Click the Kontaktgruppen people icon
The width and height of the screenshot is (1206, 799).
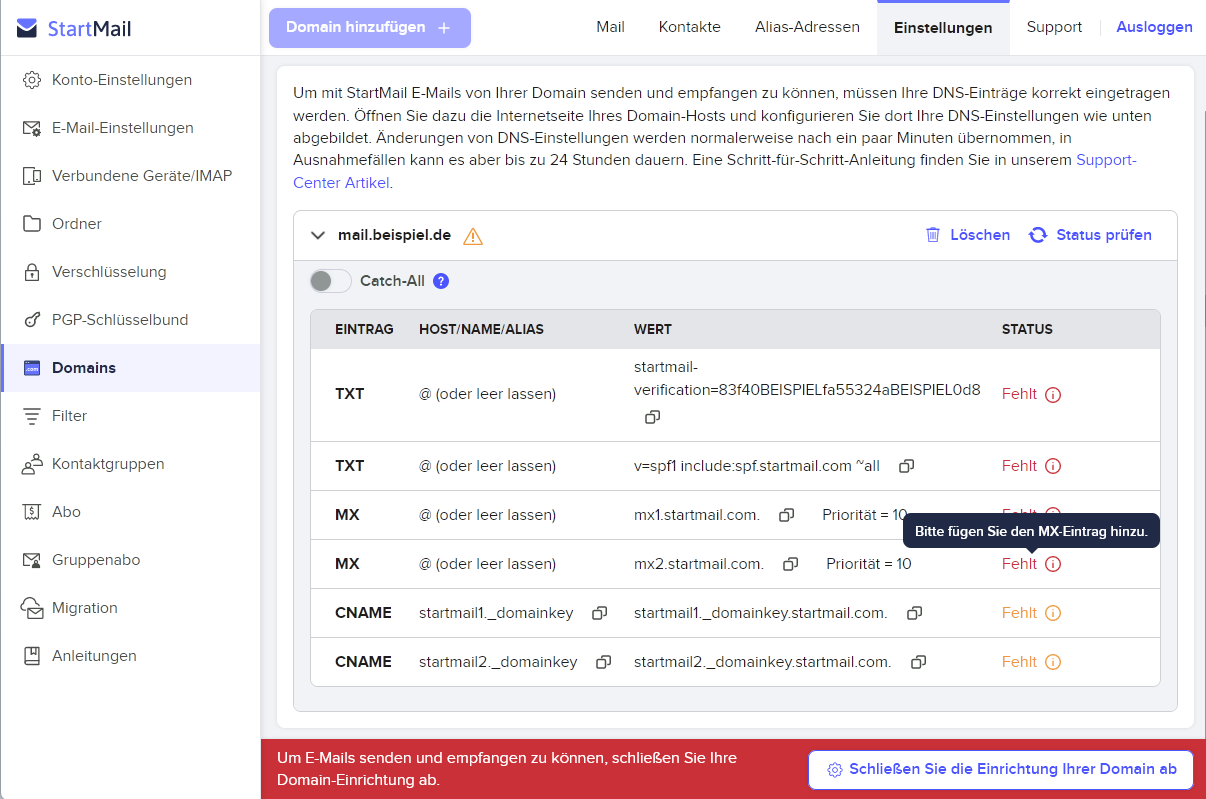[32, 464]
